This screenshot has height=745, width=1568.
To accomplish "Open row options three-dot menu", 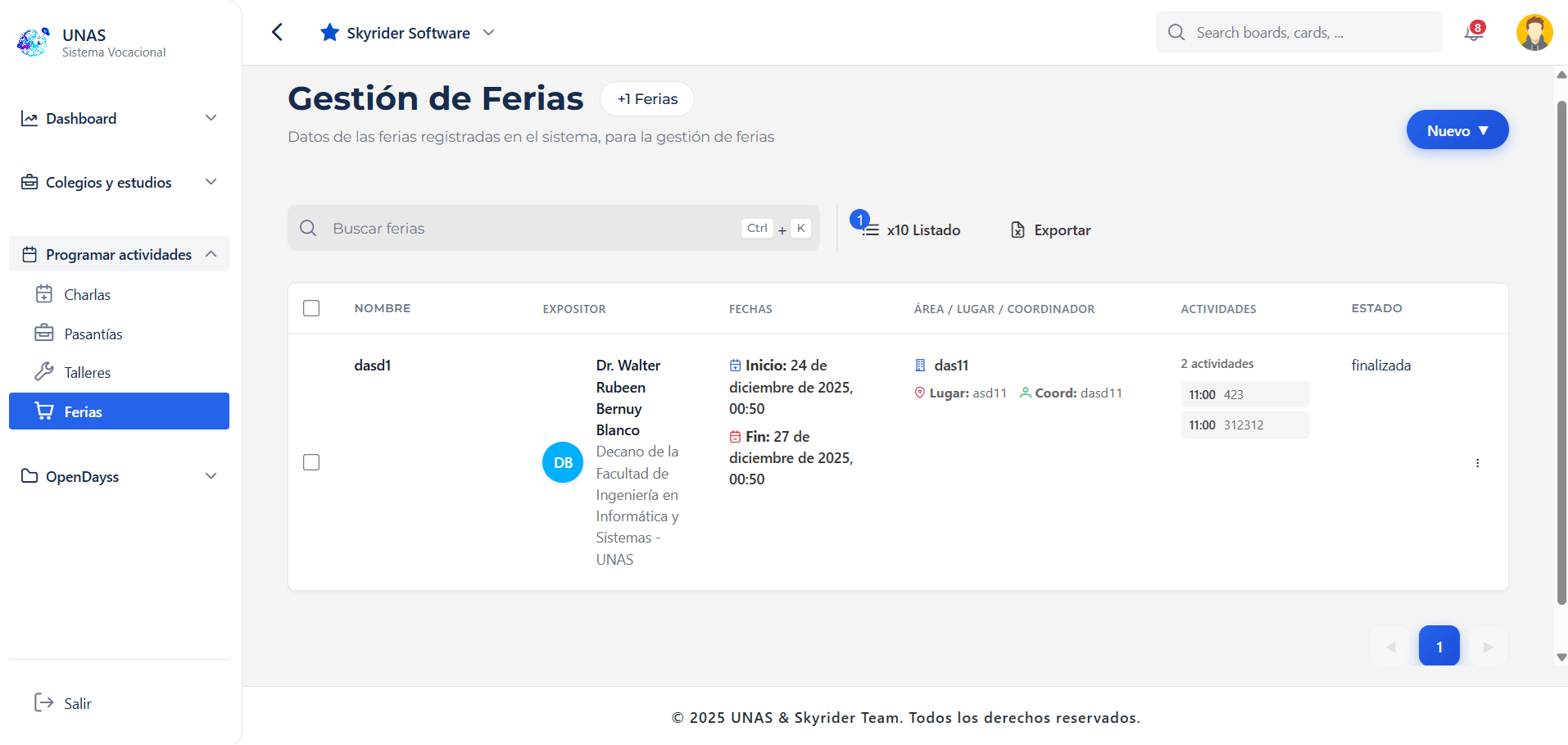I will tap(1477, 463).
